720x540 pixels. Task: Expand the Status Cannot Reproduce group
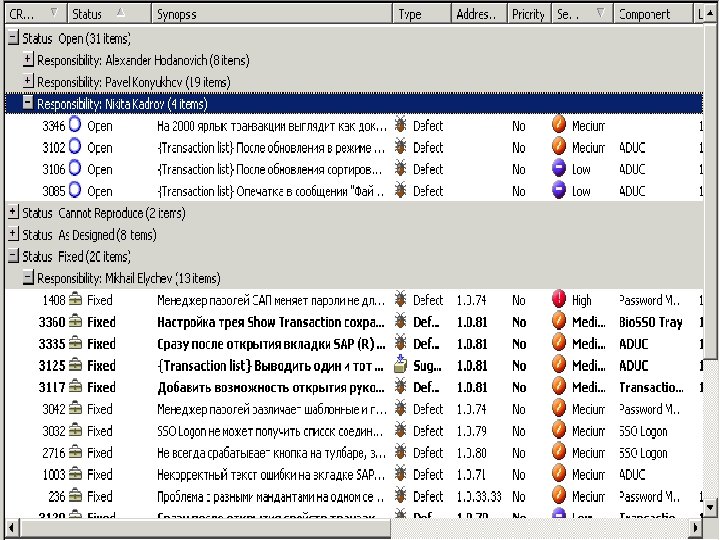[x=13, y=213]
